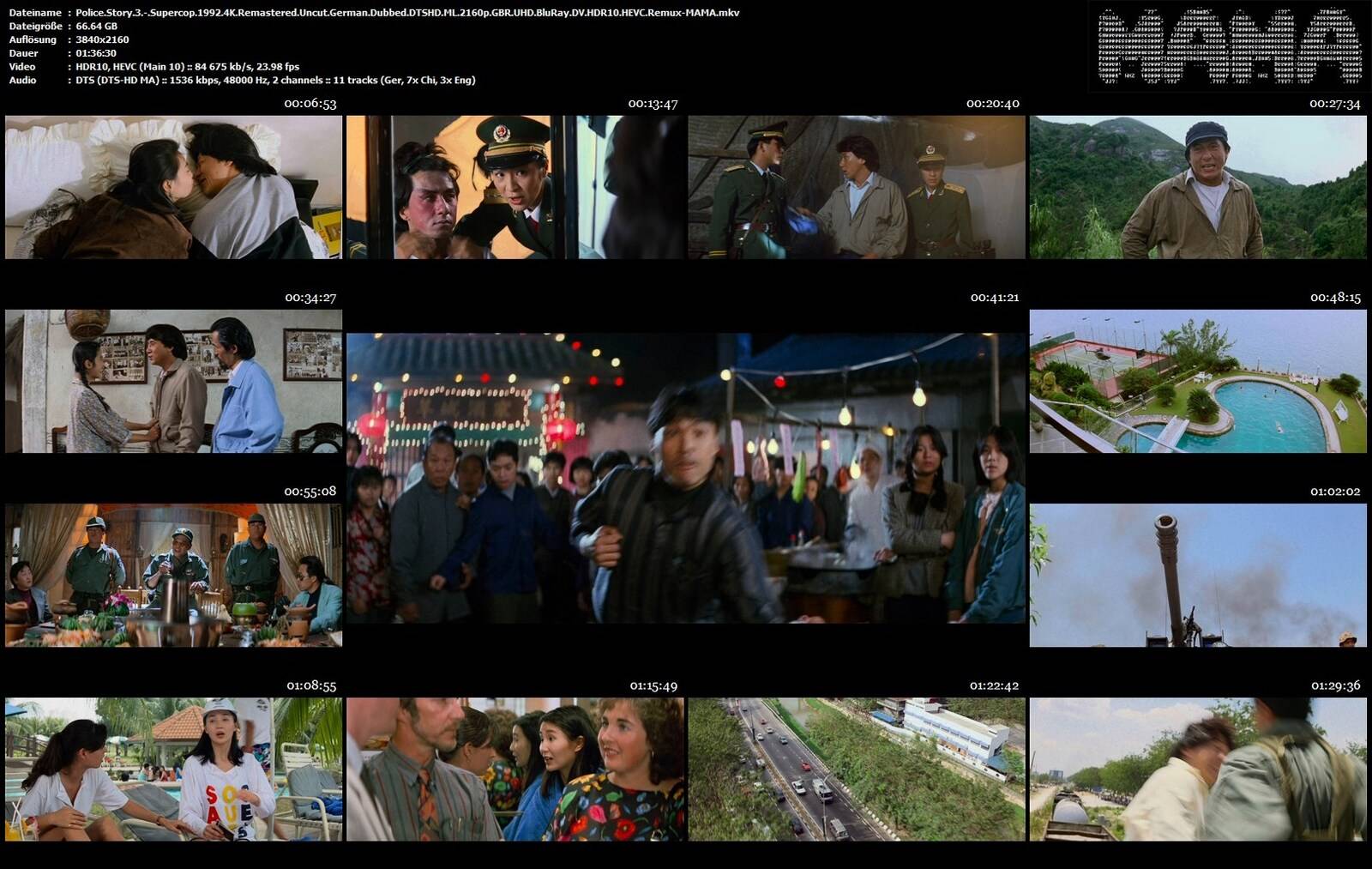The image size is (1372, 869).
Task: Click the 00:13:47 timestamp label
Action: pyautogui.click(x=653, y=104)
